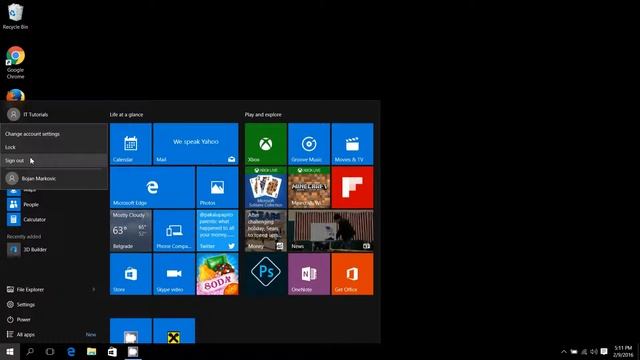Launch Photoshop Express tile

tap(266, 274)
